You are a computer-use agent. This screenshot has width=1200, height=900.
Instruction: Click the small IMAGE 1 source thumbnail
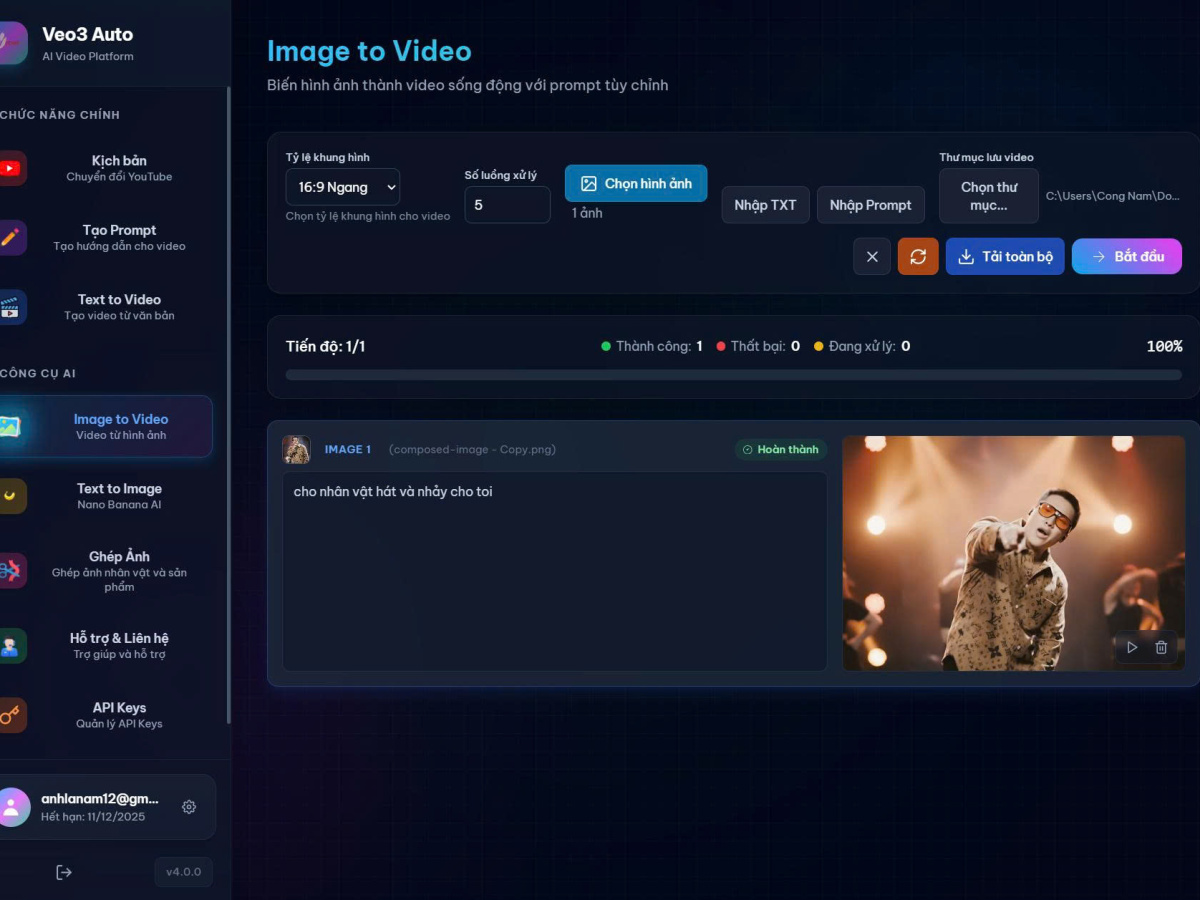point(296,449)
